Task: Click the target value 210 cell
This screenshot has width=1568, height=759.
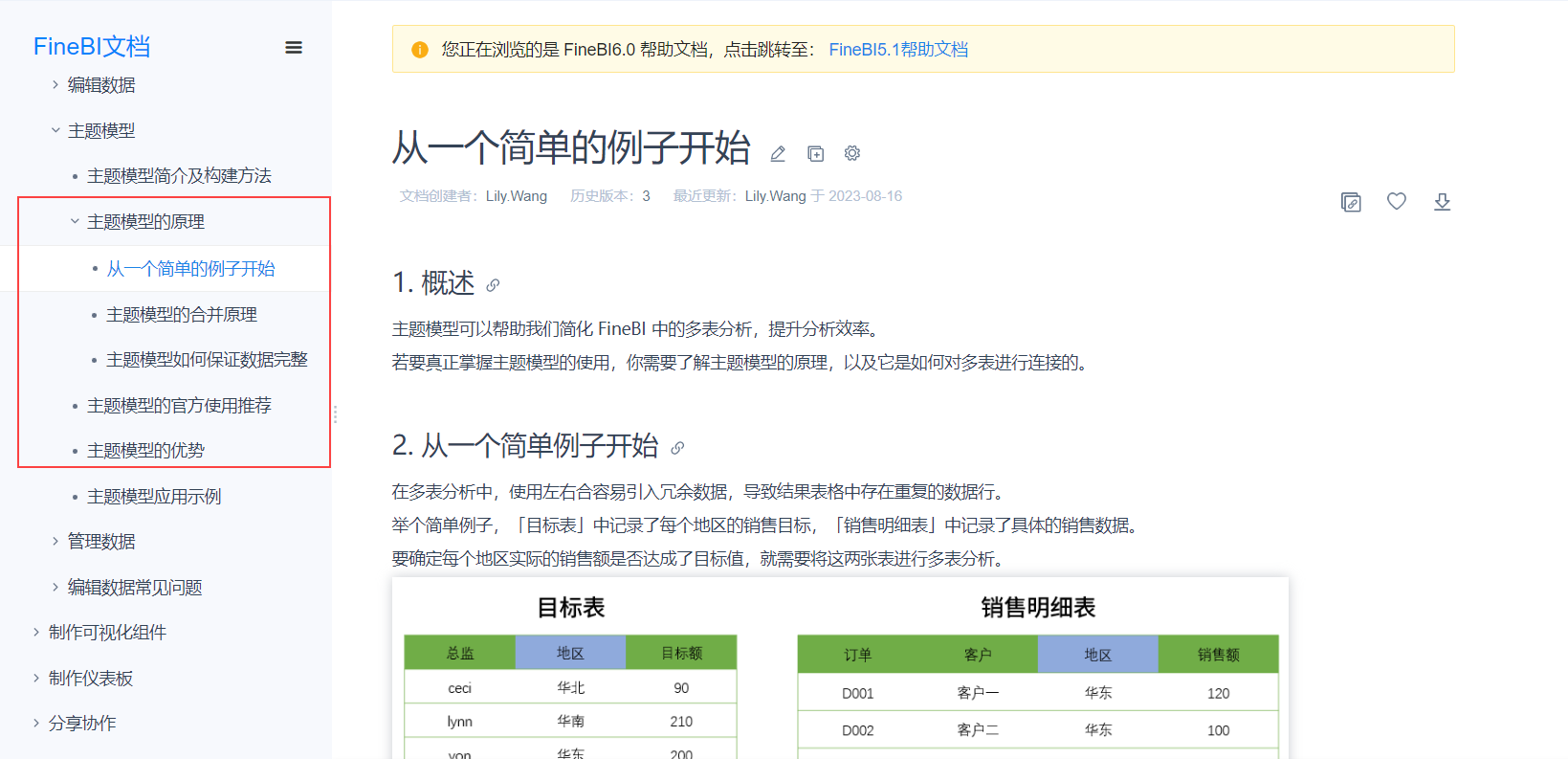Action: point(681,722)
